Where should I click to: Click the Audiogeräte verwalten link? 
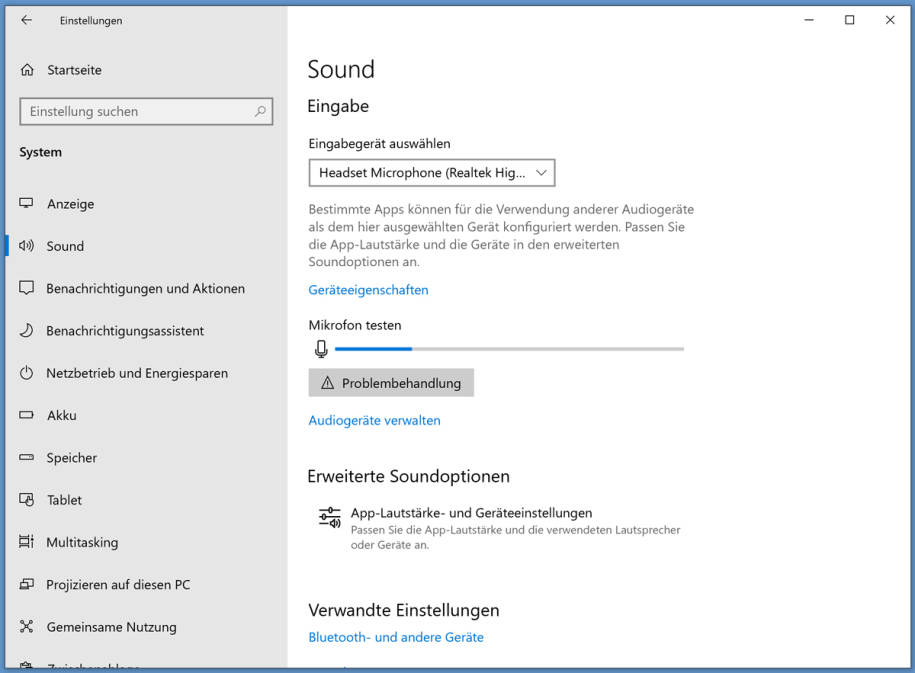pyautogui.click(x=374, y=421)
